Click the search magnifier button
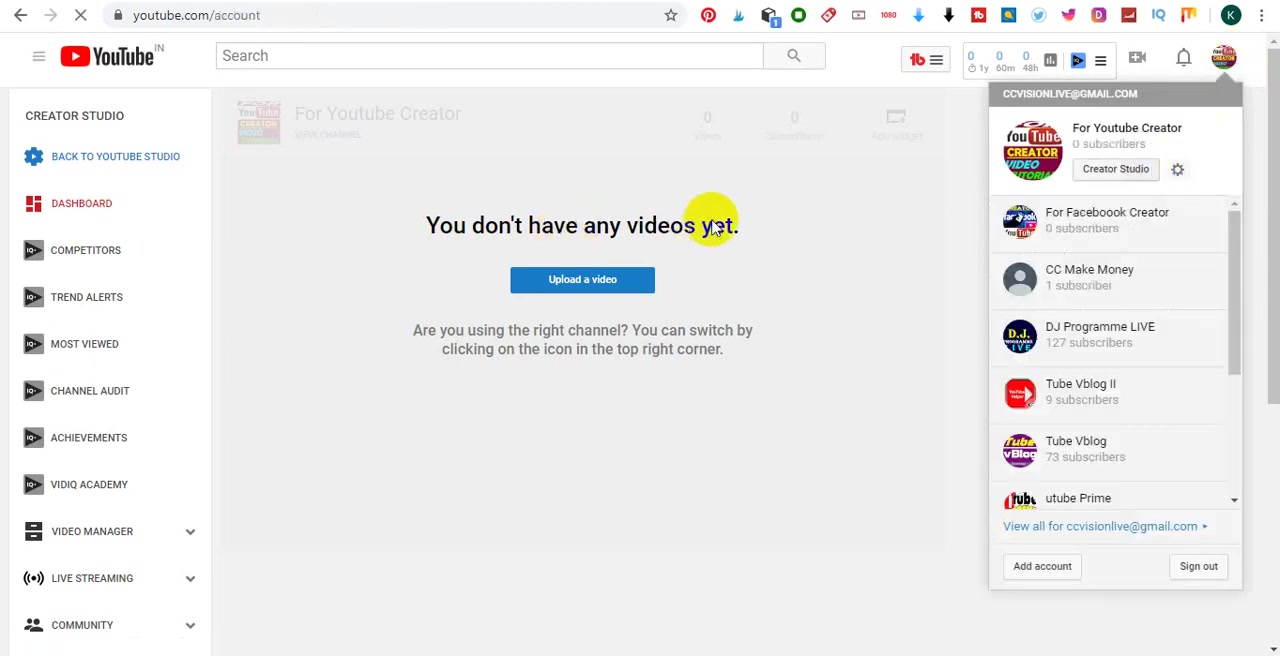Image resolution: width=1280 pixels, height=656 pixels. (x=794, y=56)
